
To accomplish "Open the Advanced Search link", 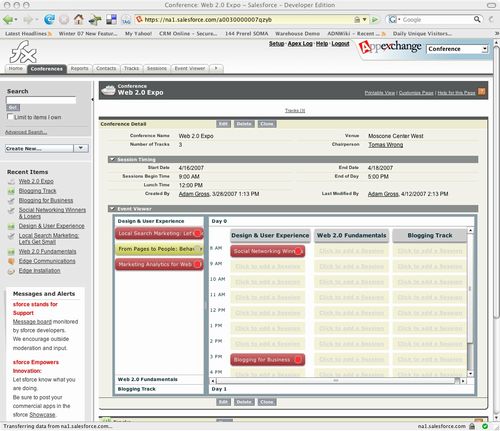I will pos(26,132).
